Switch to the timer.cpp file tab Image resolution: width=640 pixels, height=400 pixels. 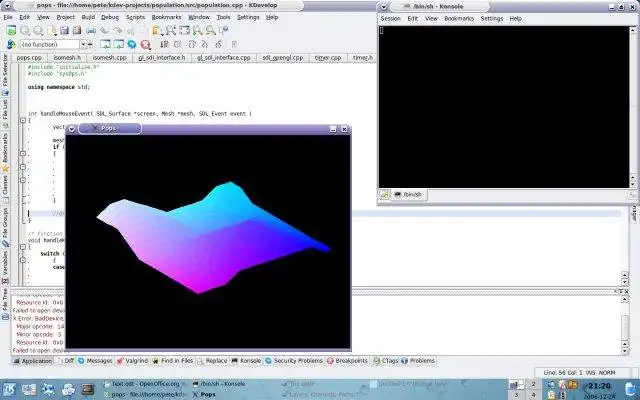coord(328,58)
